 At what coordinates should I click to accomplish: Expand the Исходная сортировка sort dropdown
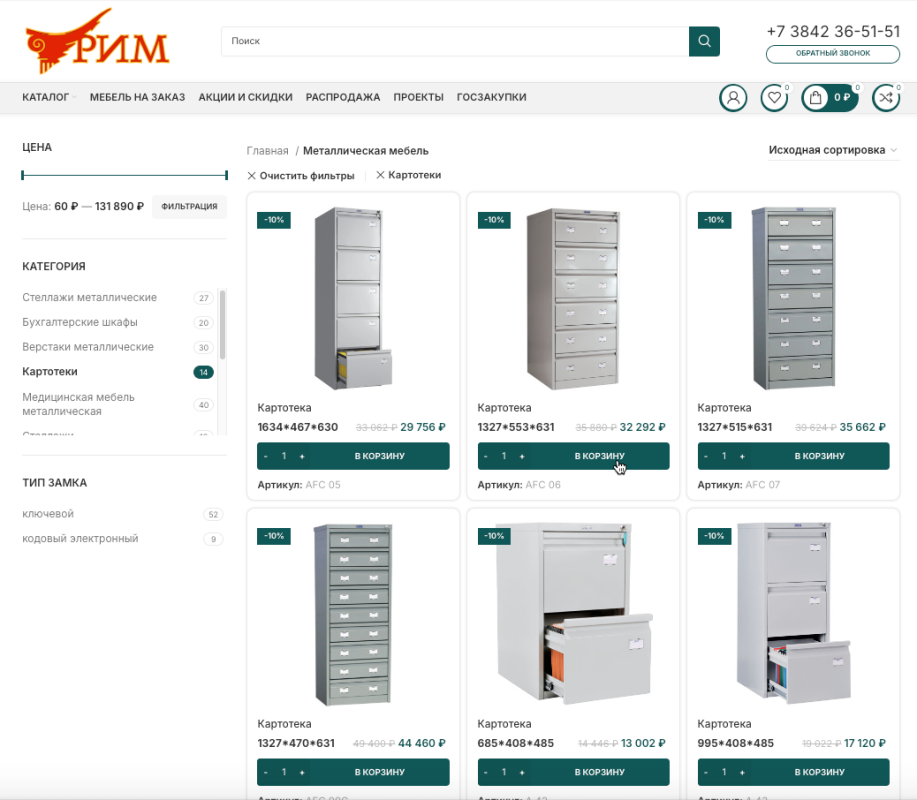832,150
